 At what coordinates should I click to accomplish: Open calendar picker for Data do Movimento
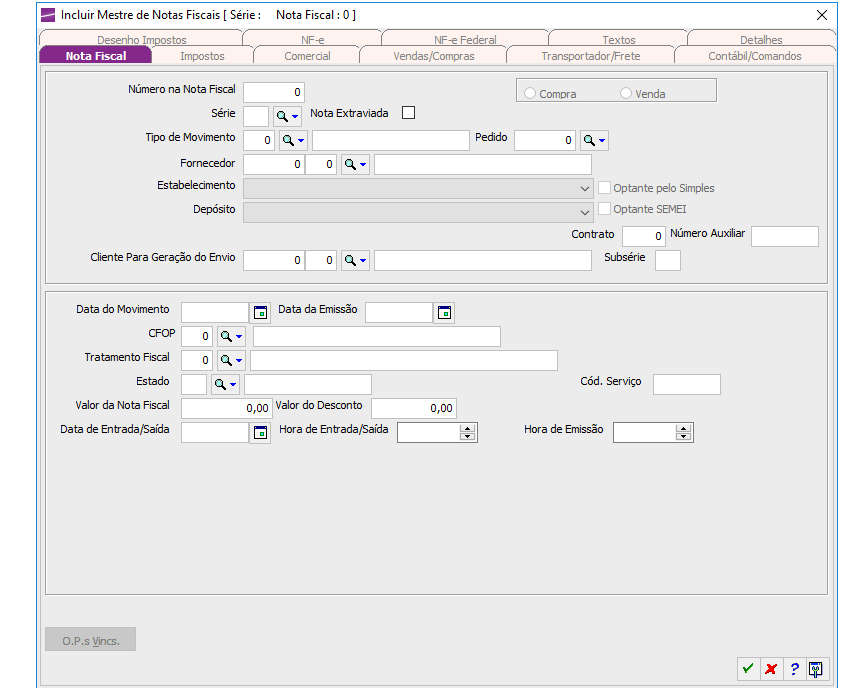pos(261,312)
